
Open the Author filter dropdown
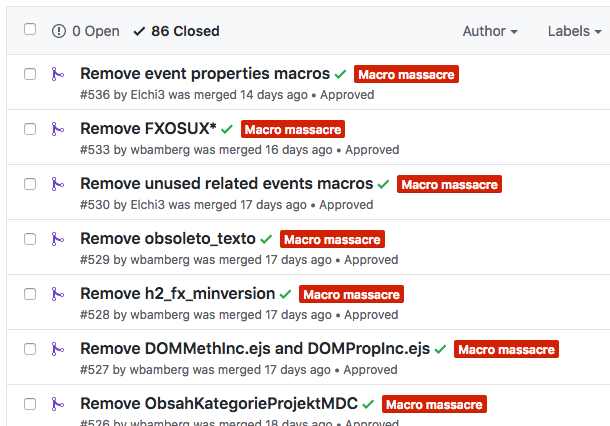tap(490, 31)
